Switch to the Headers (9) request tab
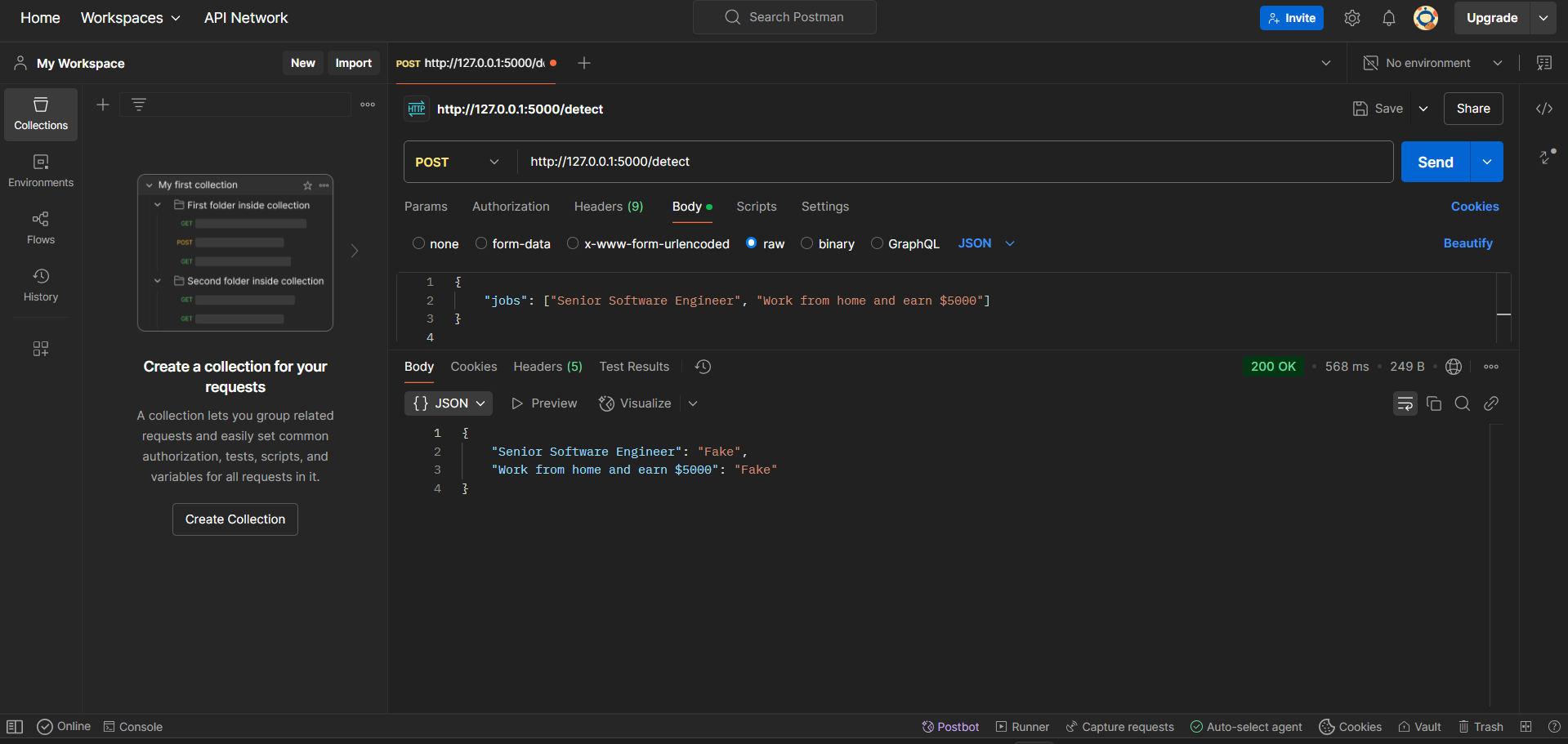1568x744 pixels. 609,207
